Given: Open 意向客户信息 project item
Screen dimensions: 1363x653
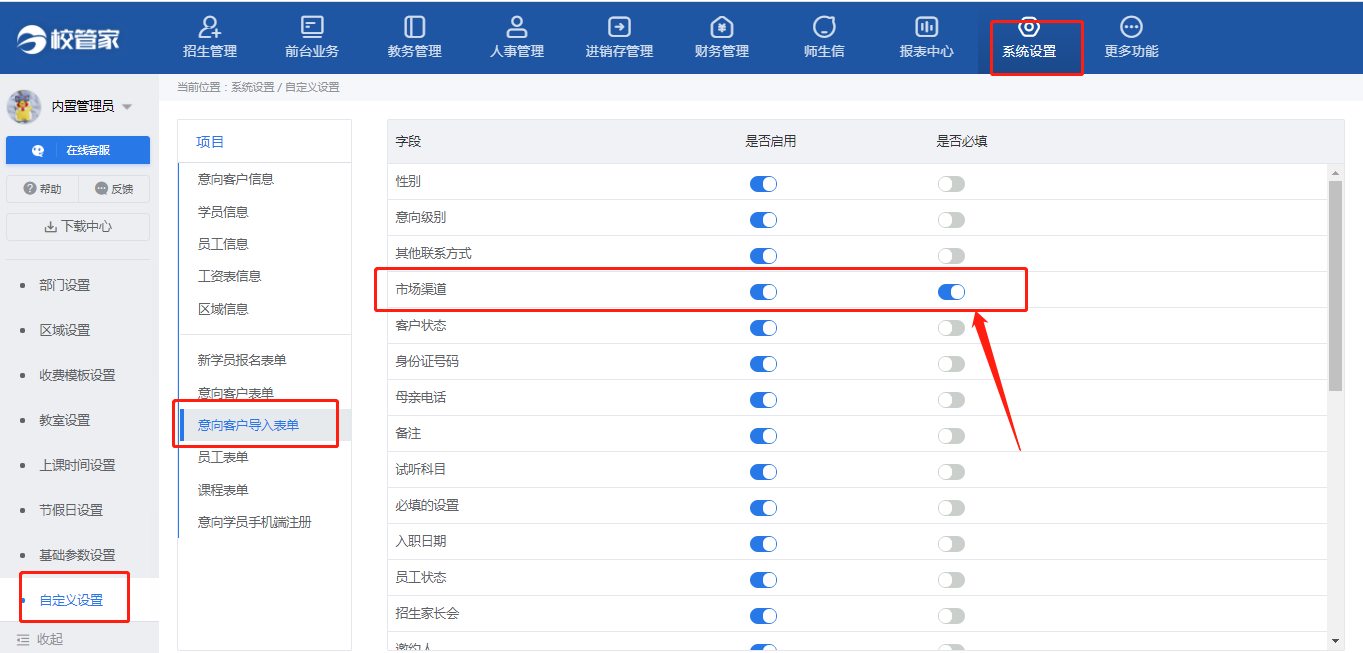Looking at the screenshot, I should [236, 179].
